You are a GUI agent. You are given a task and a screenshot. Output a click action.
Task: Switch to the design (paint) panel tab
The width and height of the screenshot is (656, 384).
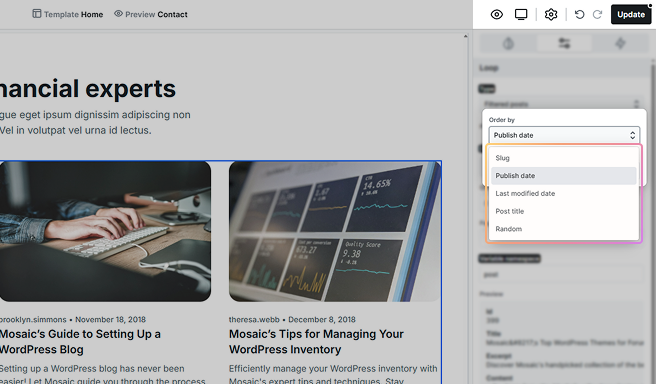point(508,44)
